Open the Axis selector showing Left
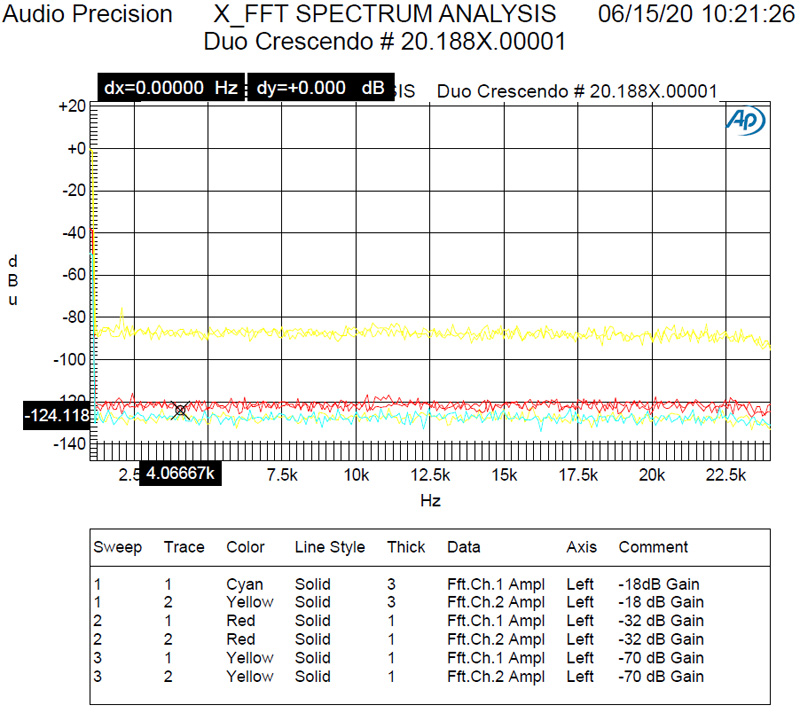The image size is (800, 713). click(581, 584)
